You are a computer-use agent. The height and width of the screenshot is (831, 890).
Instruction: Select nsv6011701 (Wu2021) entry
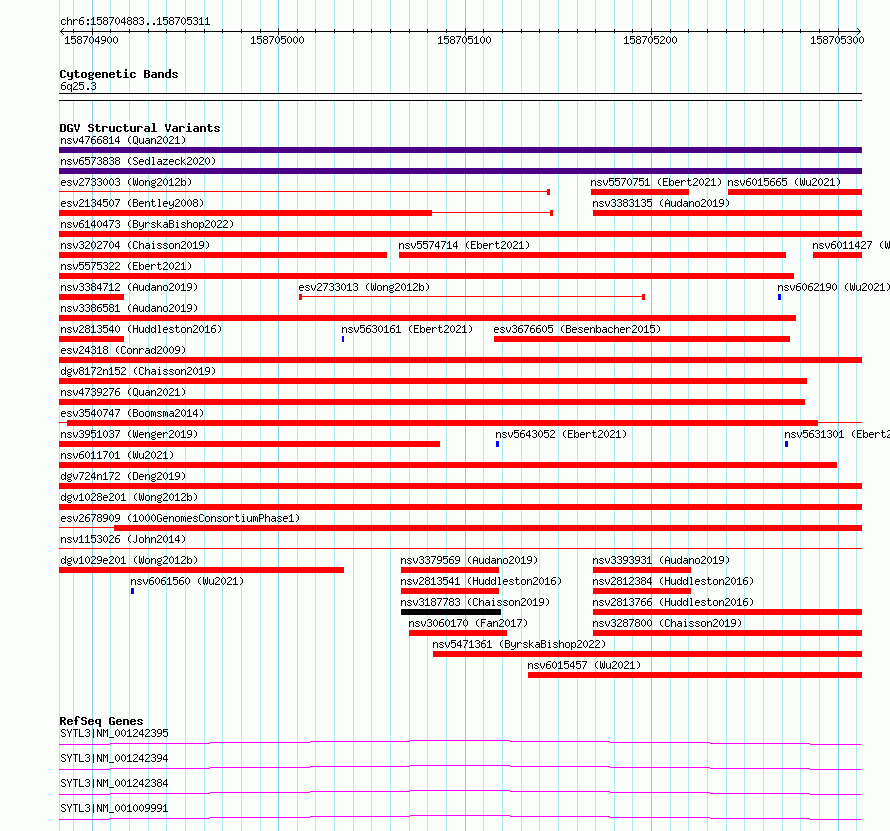[117, 455]
